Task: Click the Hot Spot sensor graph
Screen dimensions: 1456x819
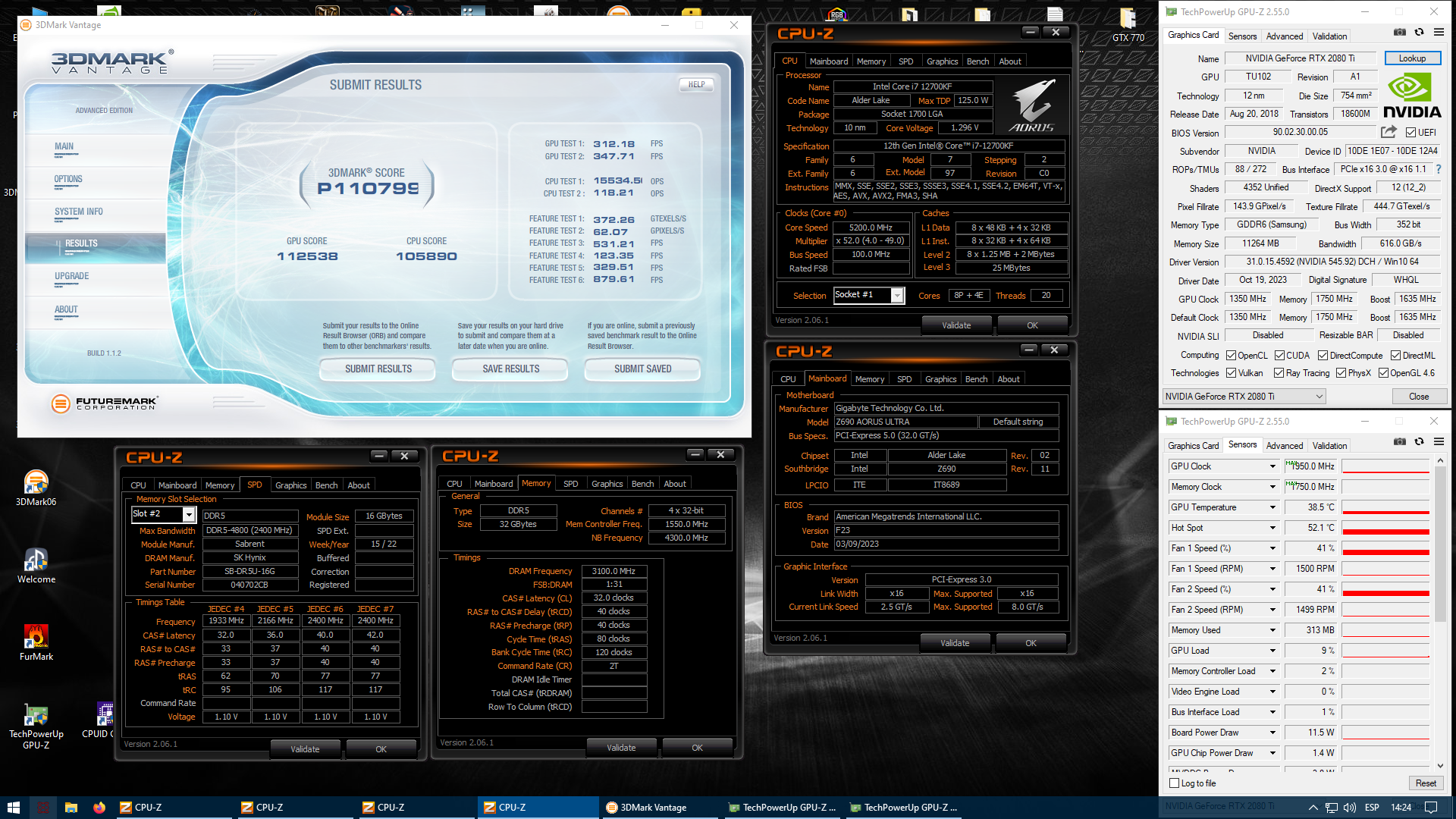Action: [1386, 528]
